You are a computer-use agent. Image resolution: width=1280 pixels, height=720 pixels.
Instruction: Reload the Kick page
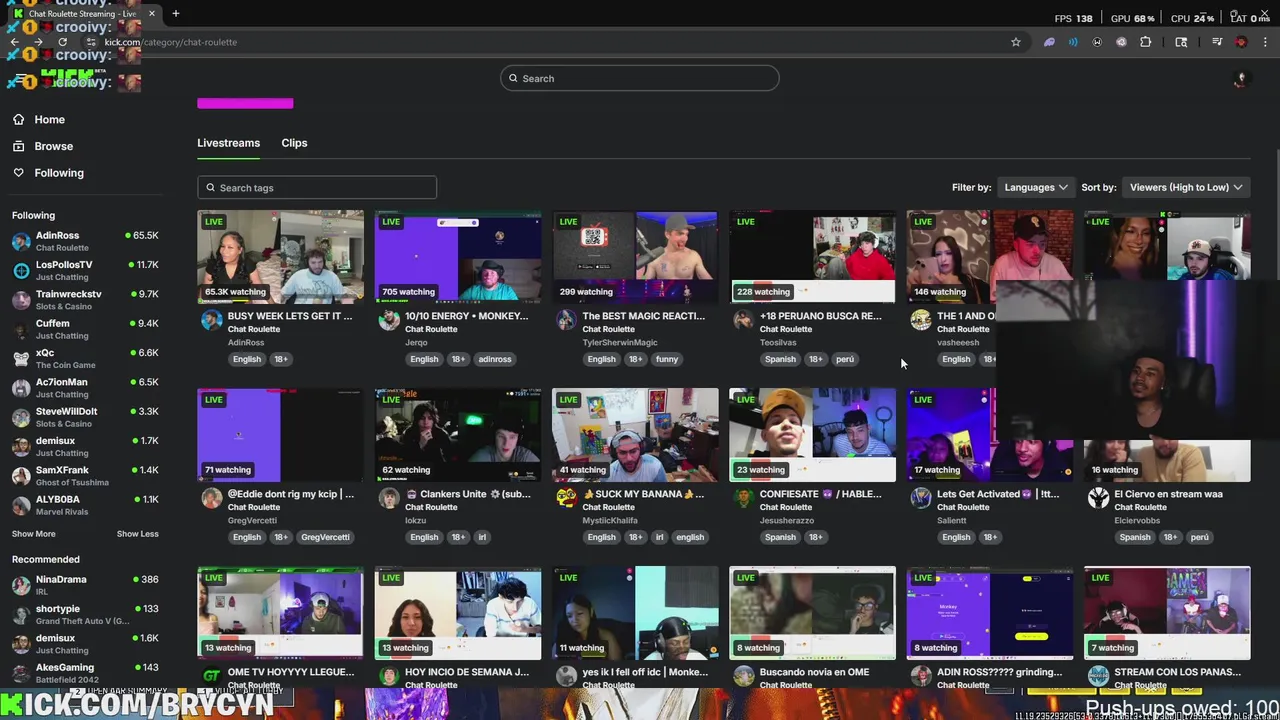point(62,42)
